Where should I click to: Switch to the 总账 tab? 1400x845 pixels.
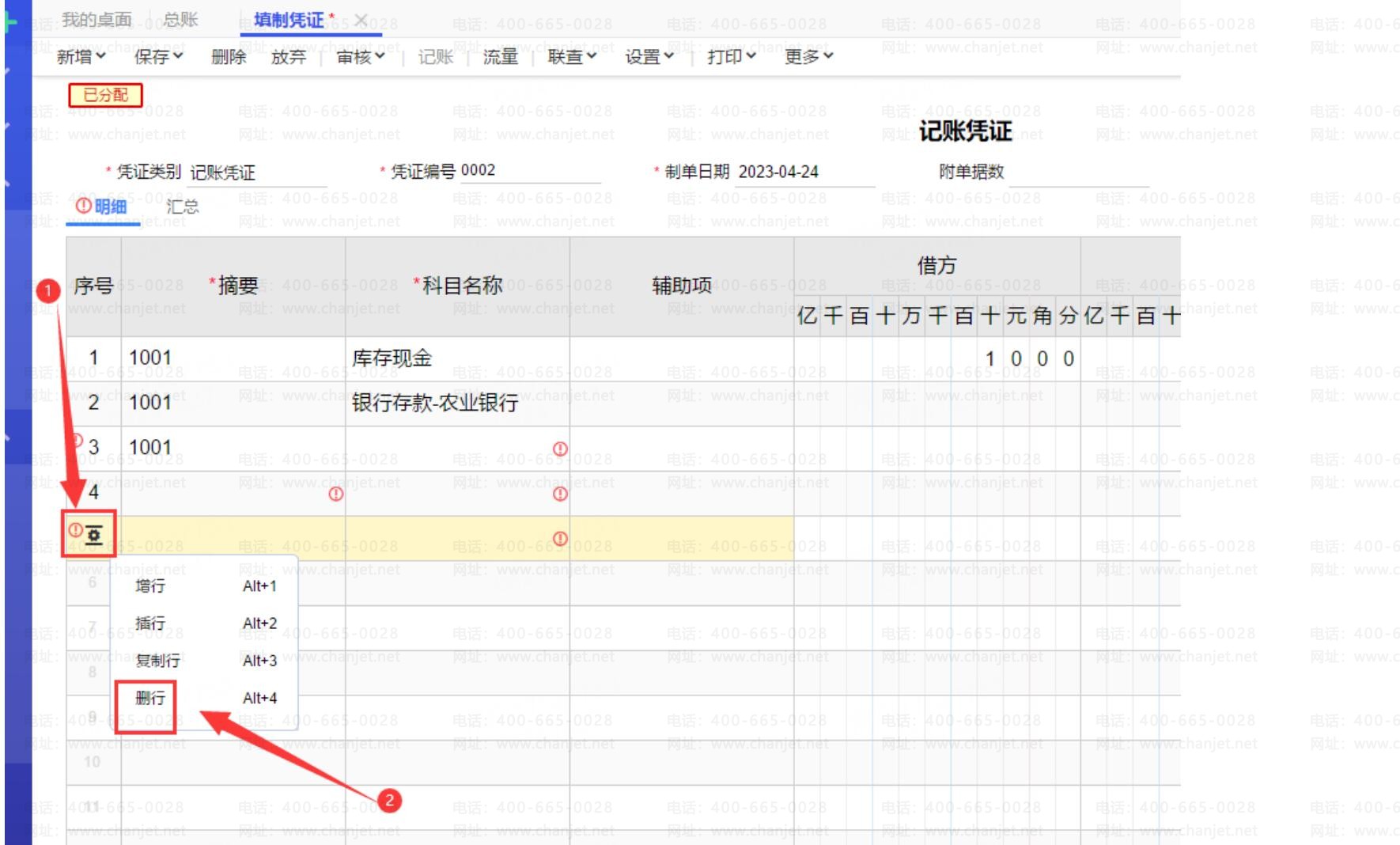pos(181,20)
